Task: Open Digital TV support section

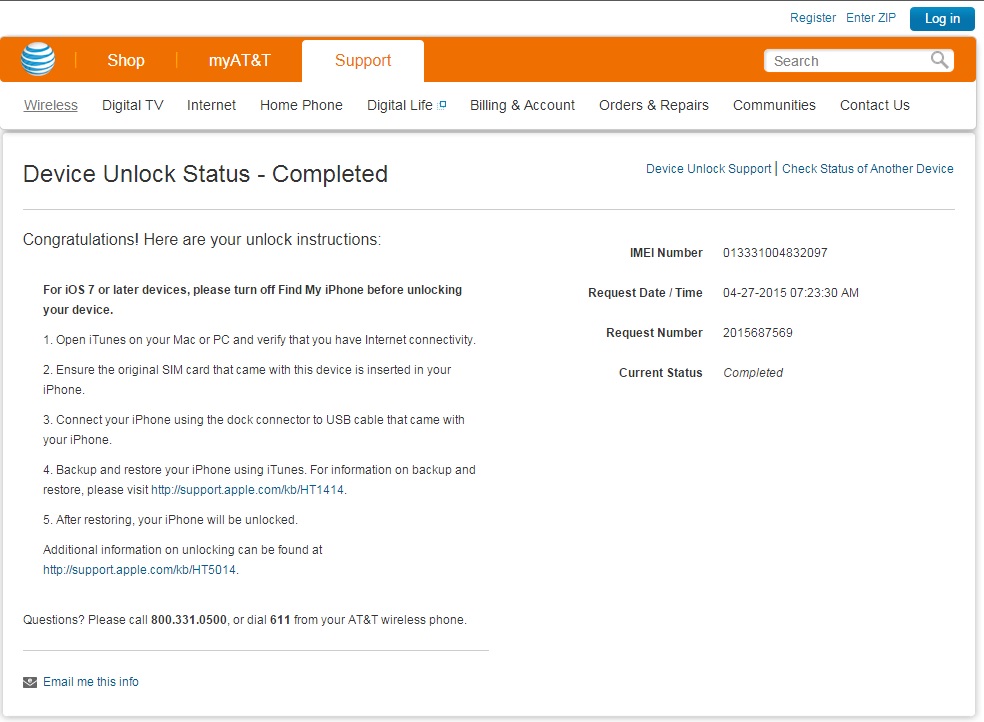Action: [x=132, y=105]
